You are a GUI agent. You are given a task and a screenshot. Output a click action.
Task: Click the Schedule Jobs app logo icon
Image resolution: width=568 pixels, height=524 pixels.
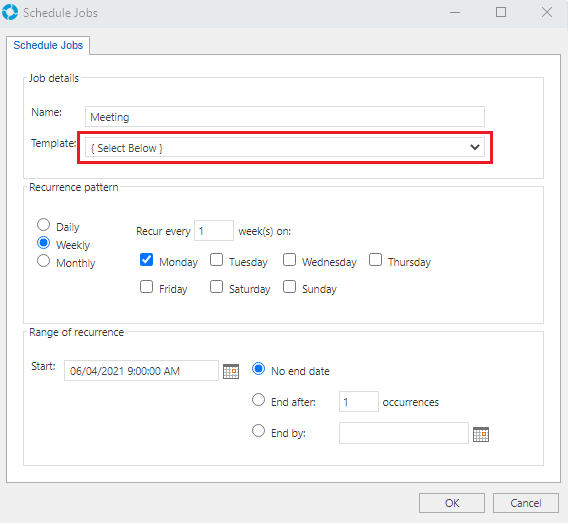click(x=10, y=12)
